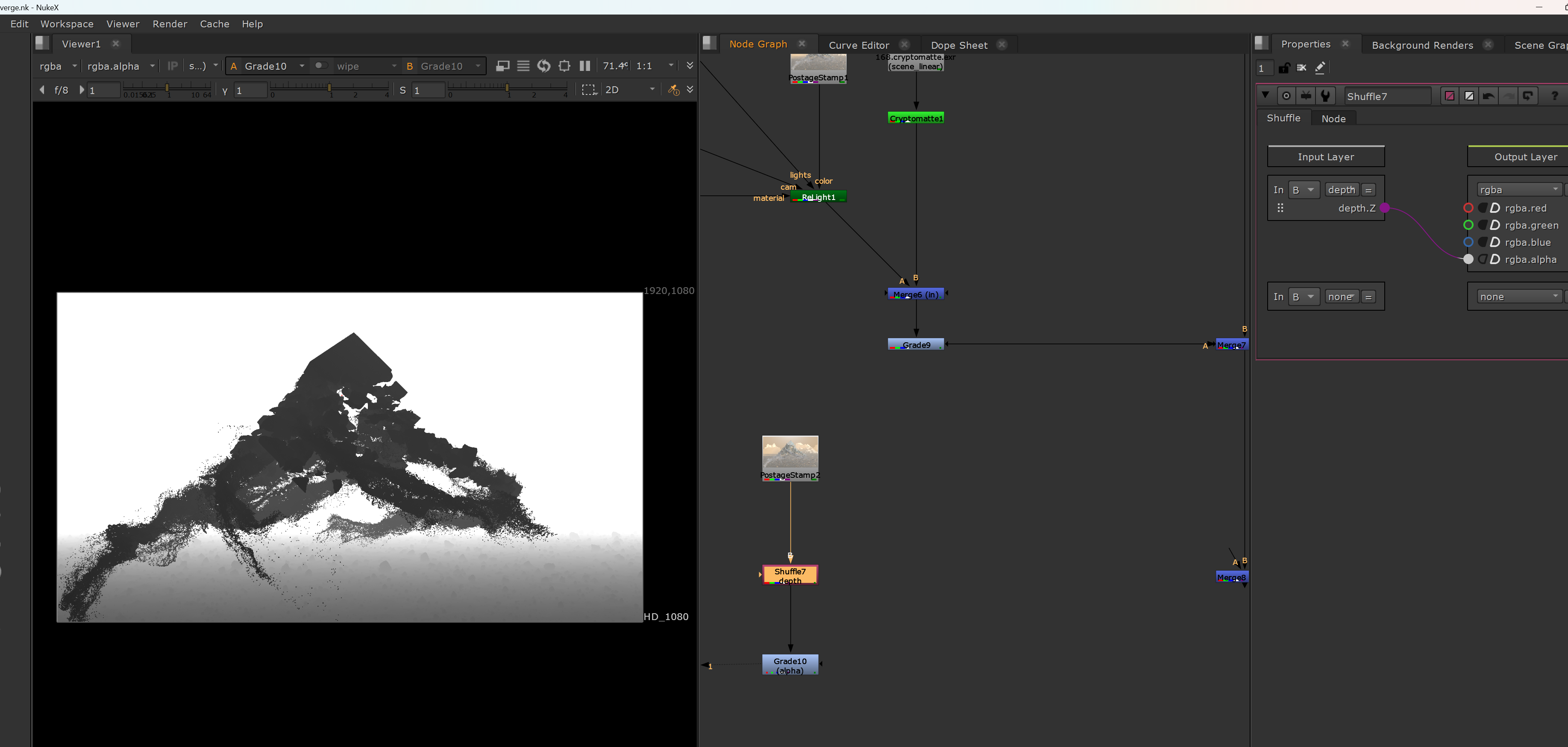Toggle the viewer scanline render icon
Viewport: 1568px width, 747px height.
[523, 66]
